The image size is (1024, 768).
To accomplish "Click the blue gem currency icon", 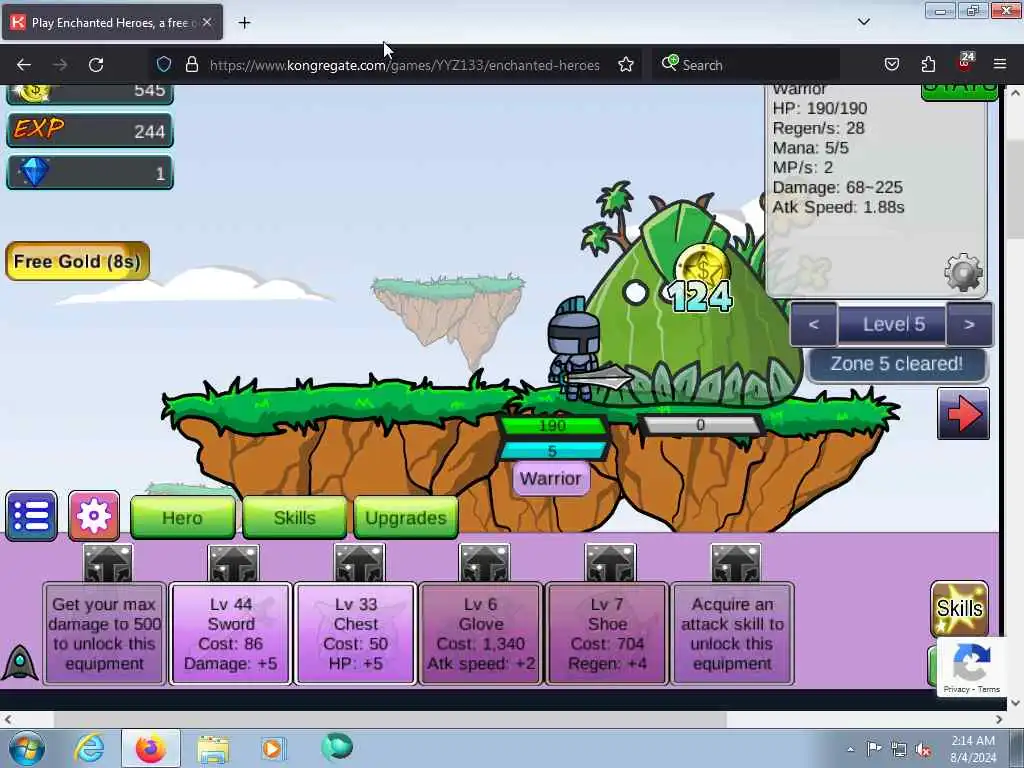I will tap(34, 172).
